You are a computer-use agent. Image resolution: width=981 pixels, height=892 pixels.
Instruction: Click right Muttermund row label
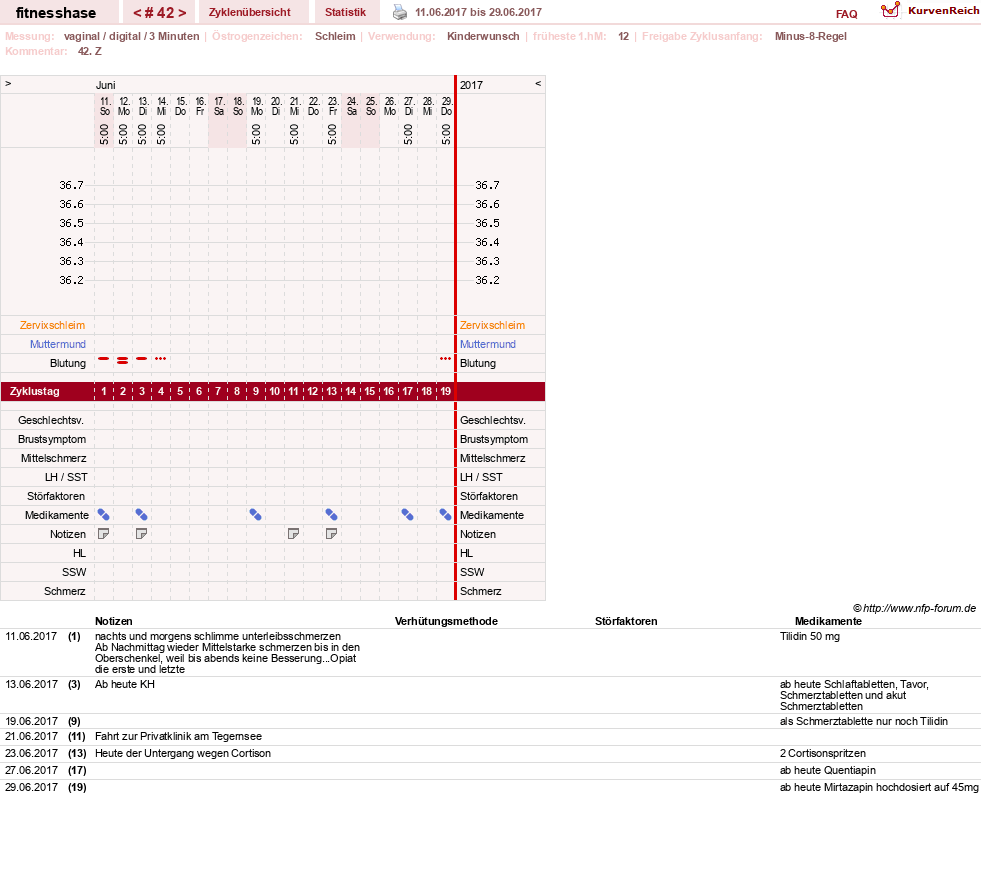click(x=488, y=344)
